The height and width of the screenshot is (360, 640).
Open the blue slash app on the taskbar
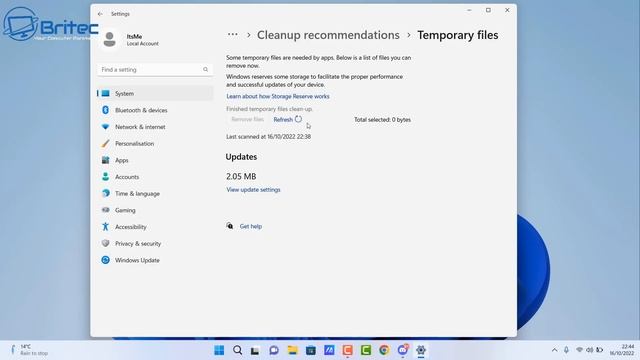pyautogui.click(x=329, y=350)
